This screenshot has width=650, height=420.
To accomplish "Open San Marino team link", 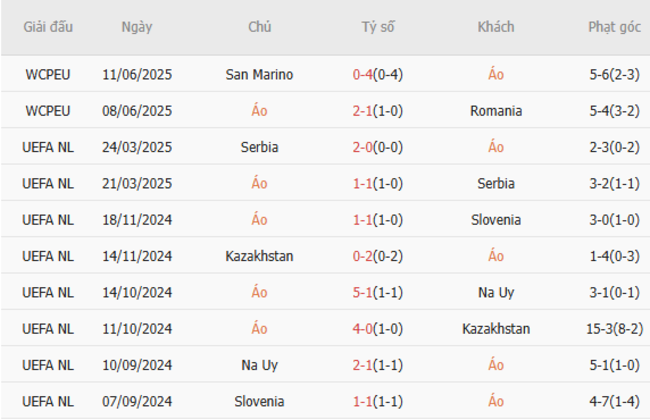I will point(259,74).
